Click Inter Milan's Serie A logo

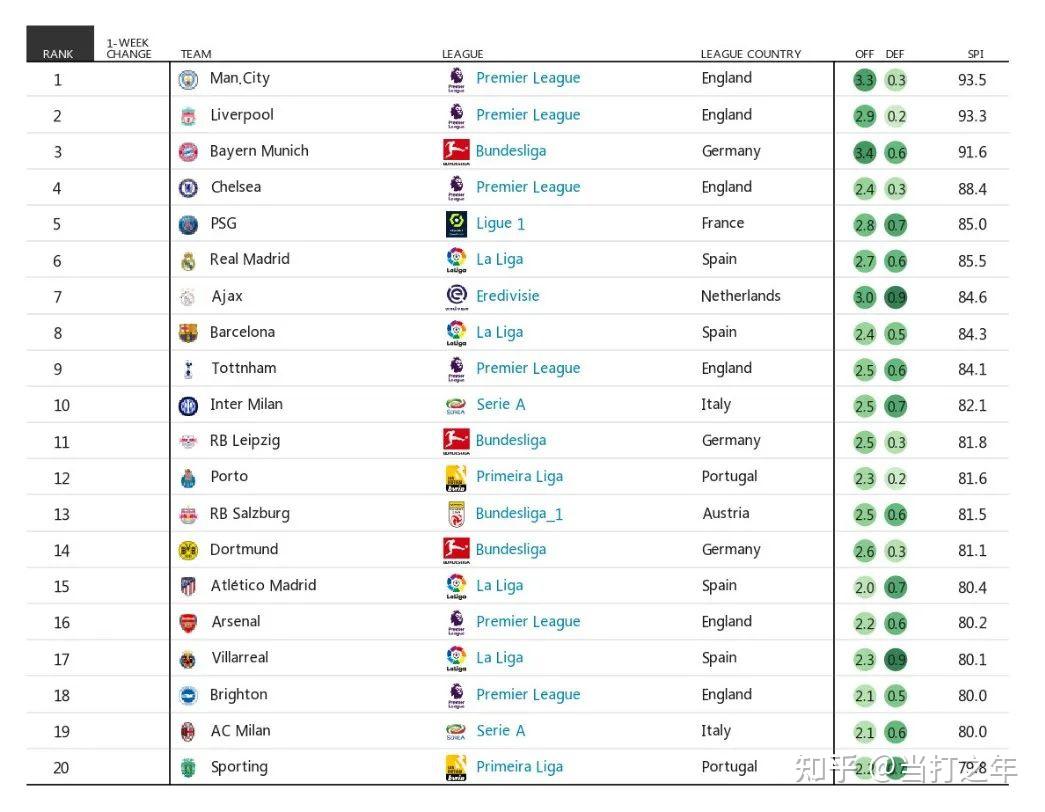(x=456, y=405)
